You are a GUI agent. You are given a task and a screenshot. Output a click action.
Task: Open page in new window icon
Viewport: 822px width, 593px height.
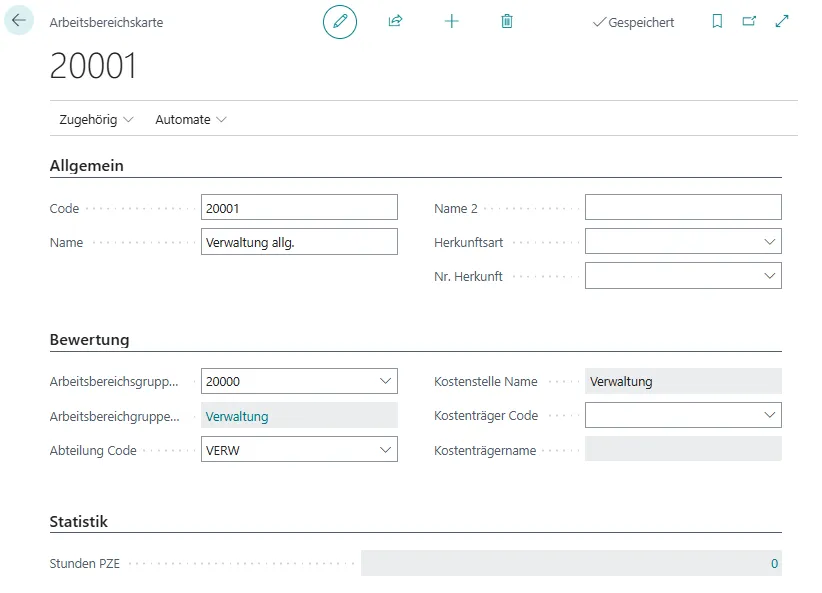[x=749, y=21]
